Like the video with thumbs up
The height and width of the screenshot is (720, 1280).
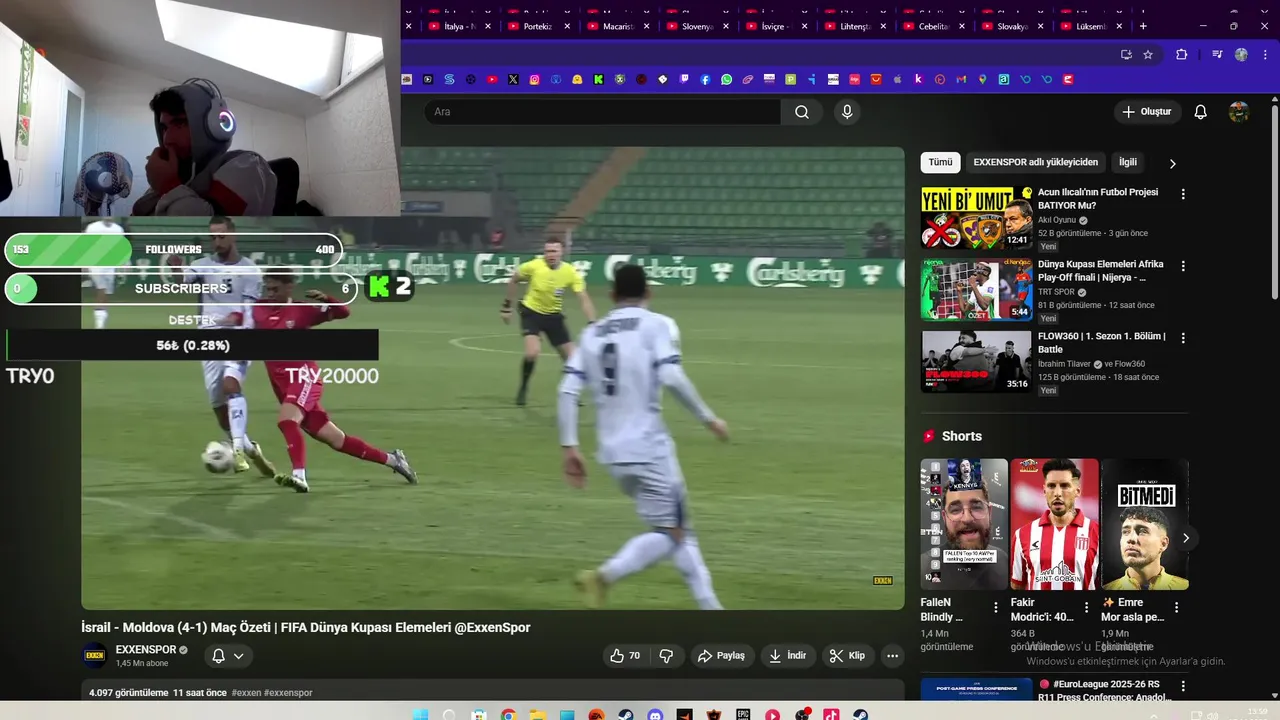tap(625, 656)
